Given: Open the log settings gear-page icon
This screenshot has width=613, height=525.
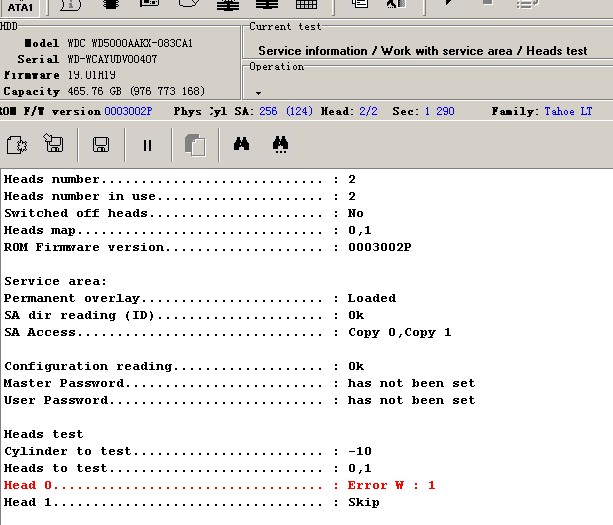Looking at the screenshot, I should (x=17, y=145).
